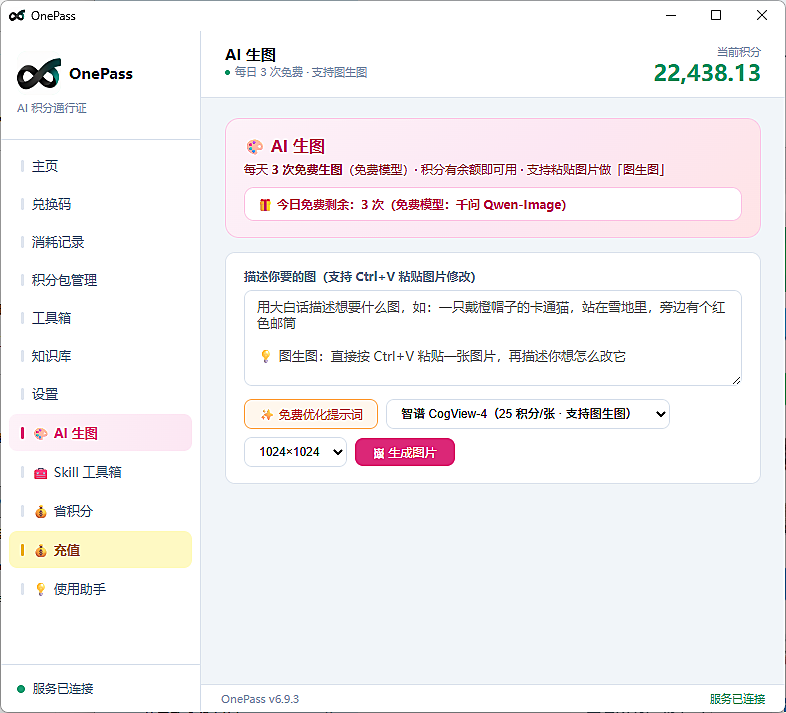Click the 描述你要的图 field label
This screenshot has height=713, width=786.
pyautogui.click(x=359, y=277)
